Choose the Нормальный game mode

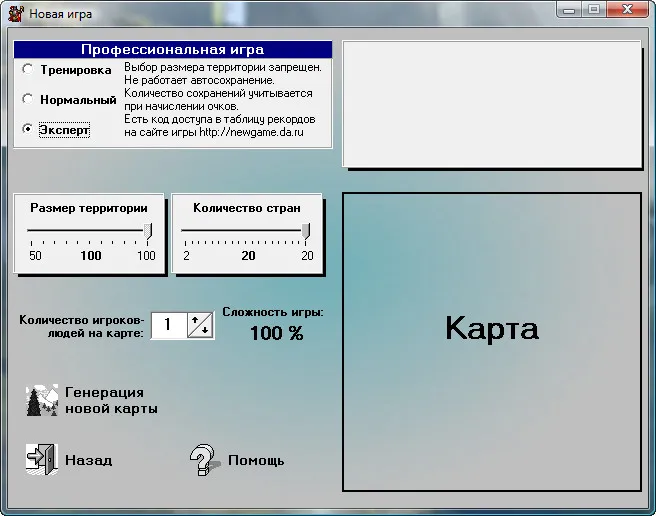(28, 99)
